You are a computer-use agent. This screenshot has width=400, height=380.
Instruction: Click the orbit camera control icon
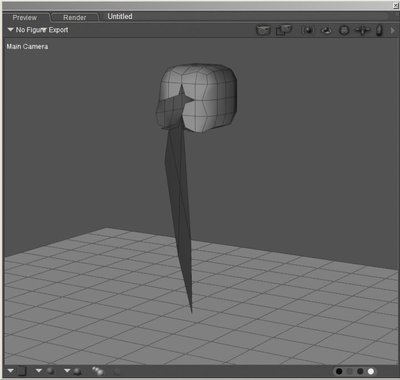[326, 30]
